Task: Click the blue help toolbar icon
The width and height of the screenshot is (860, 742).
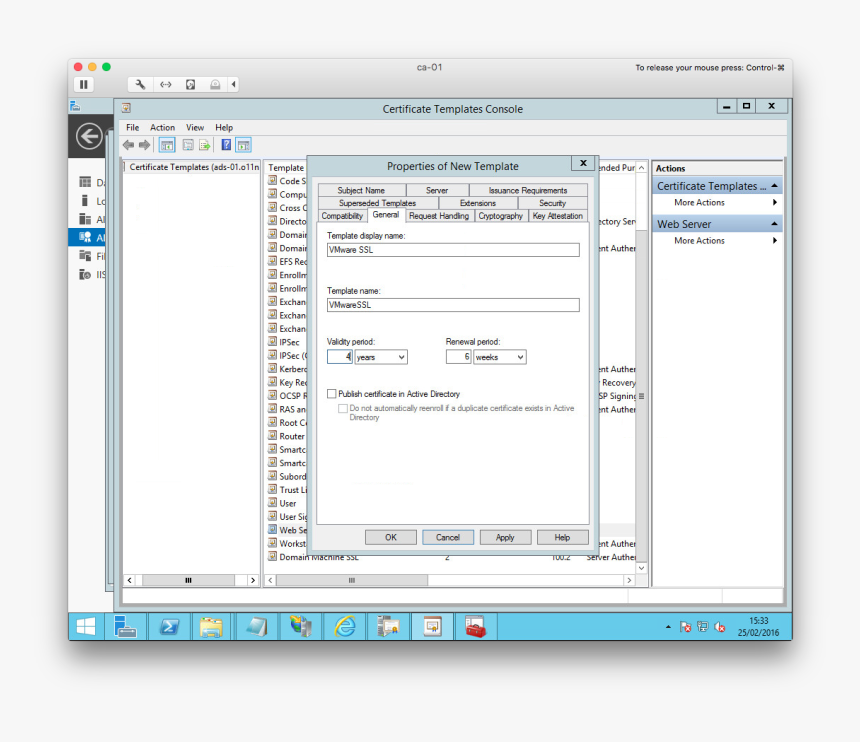Action: click(x=226, y=145)
